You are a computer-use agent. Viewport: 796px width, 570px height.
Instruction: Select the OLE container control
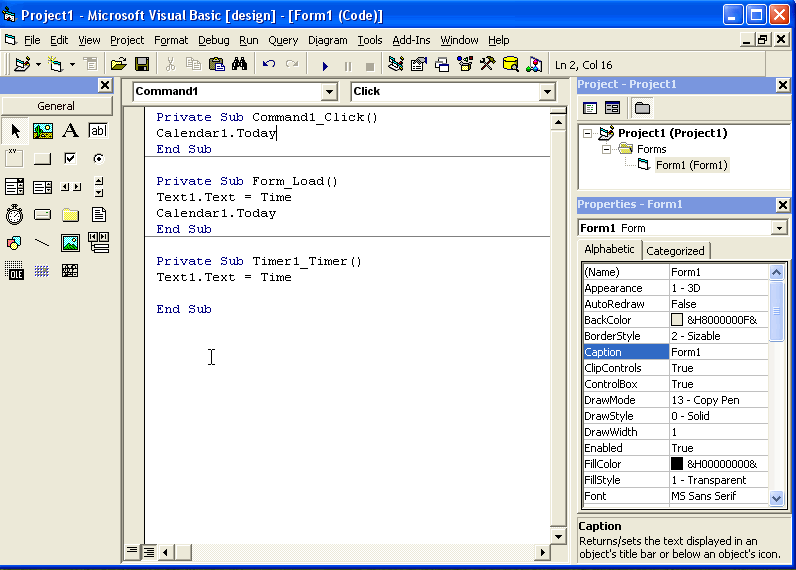(14, 271)
